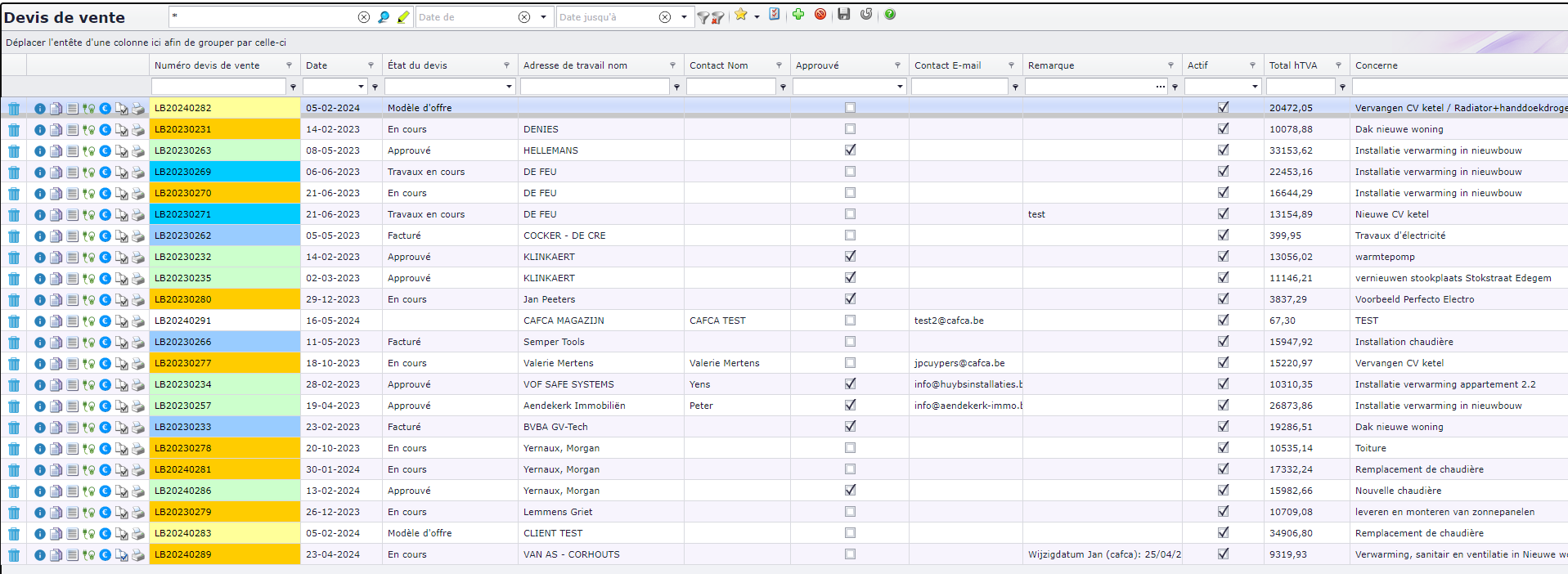Delete quote LB20230280 with trash icon
Viewport: 1568px width, 574px height.
pos(14,299)
